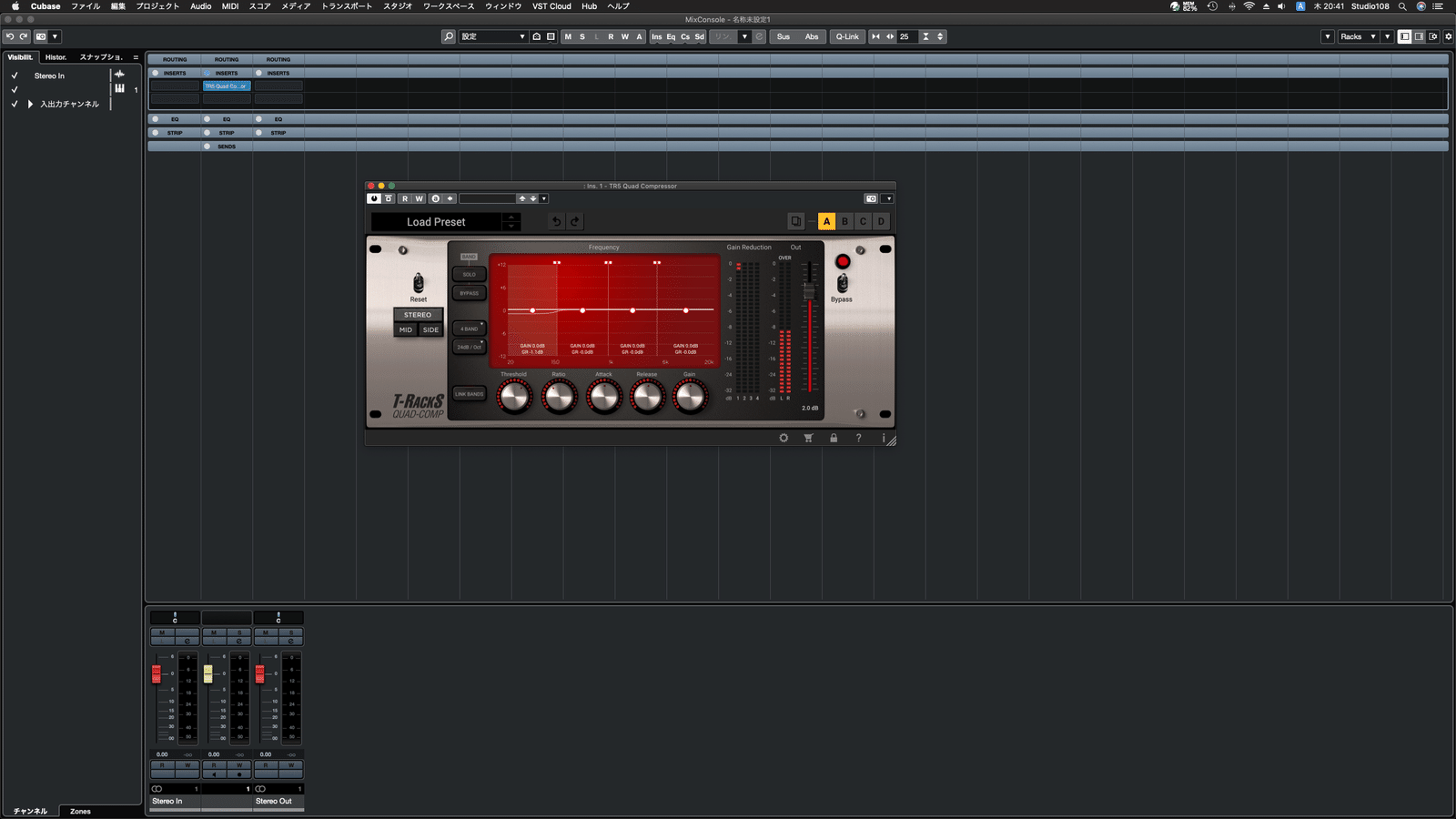This screenshot has width=1456, height=819.
Task: Click the MixConsole undo arrow icon
Action: [x=10, y=36]
